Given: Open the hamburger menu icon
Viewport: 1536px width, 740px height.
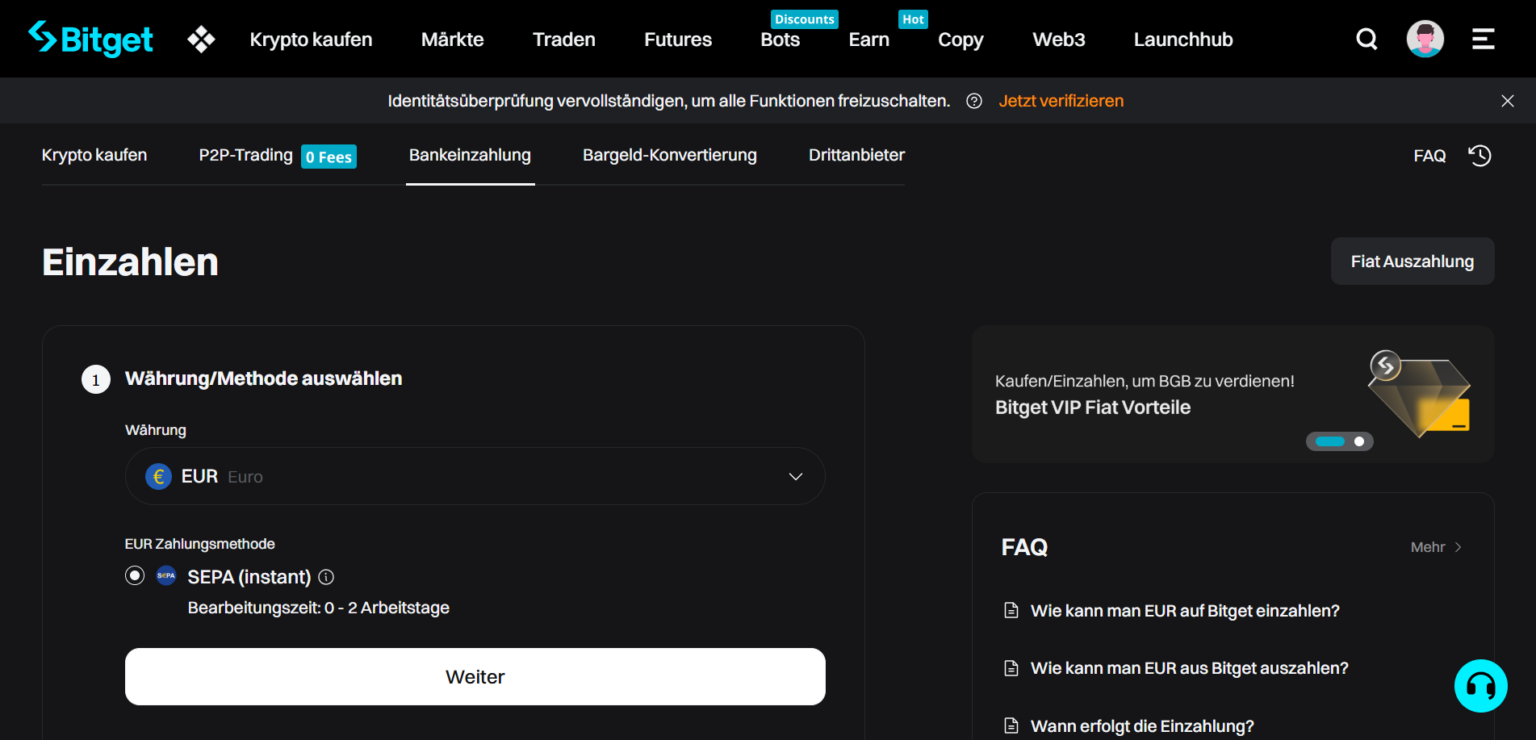Looking at the screenshot, I should coord(1483,38).
